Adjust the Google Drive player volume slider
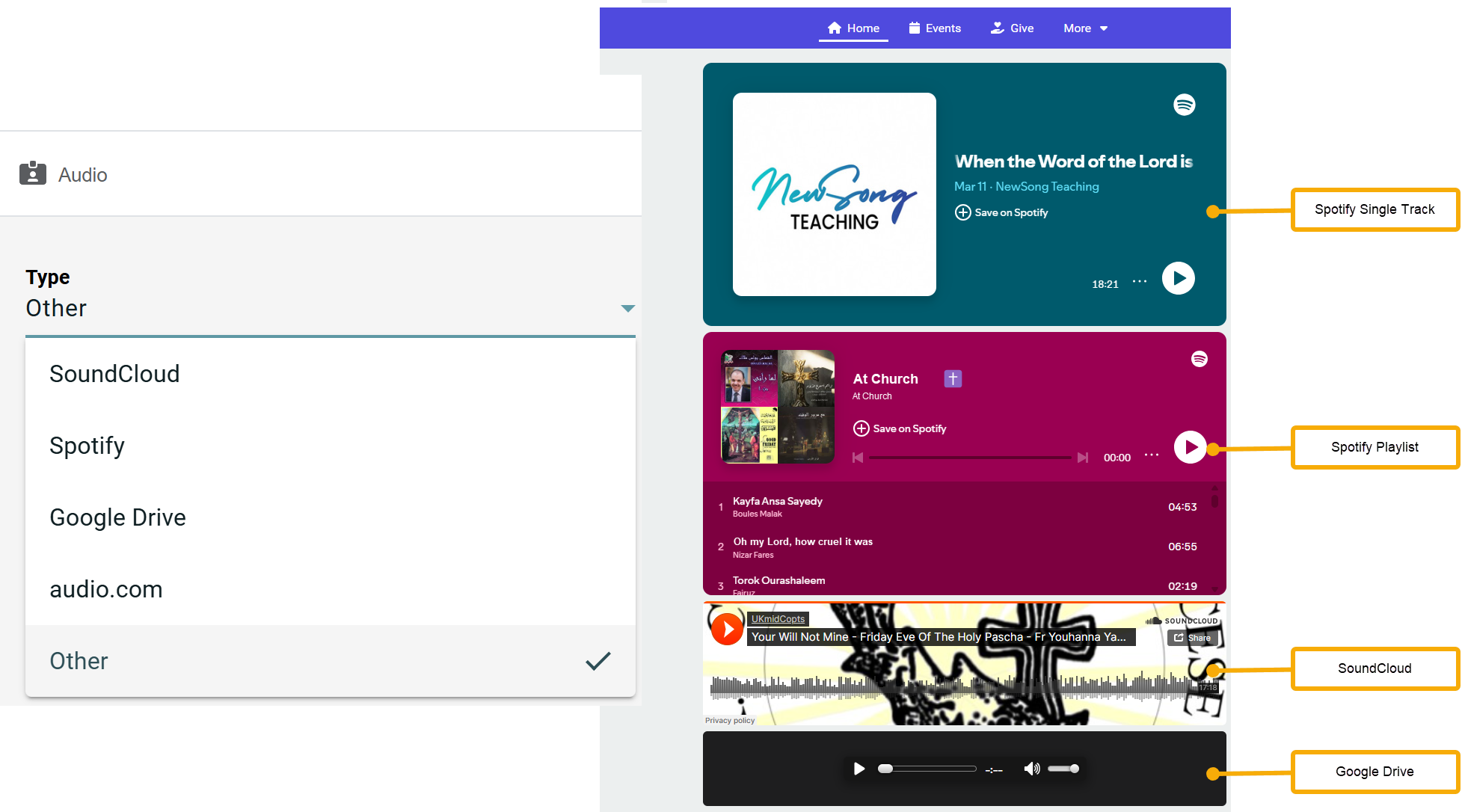This screenshot has width=1462, height=812. [x=1063, y=769]
